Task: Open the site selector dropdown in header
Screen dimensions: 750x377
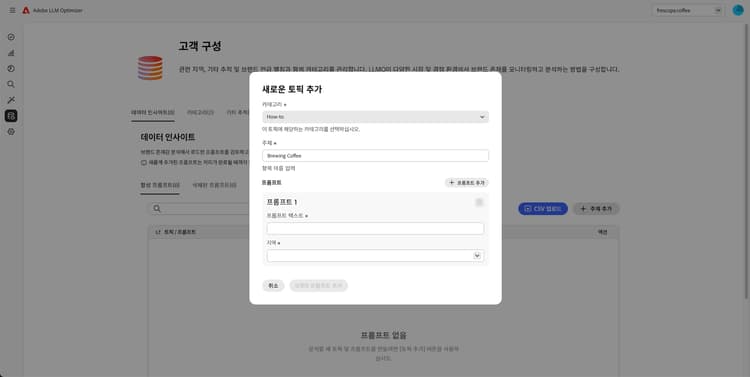Action: pos(687,10)
